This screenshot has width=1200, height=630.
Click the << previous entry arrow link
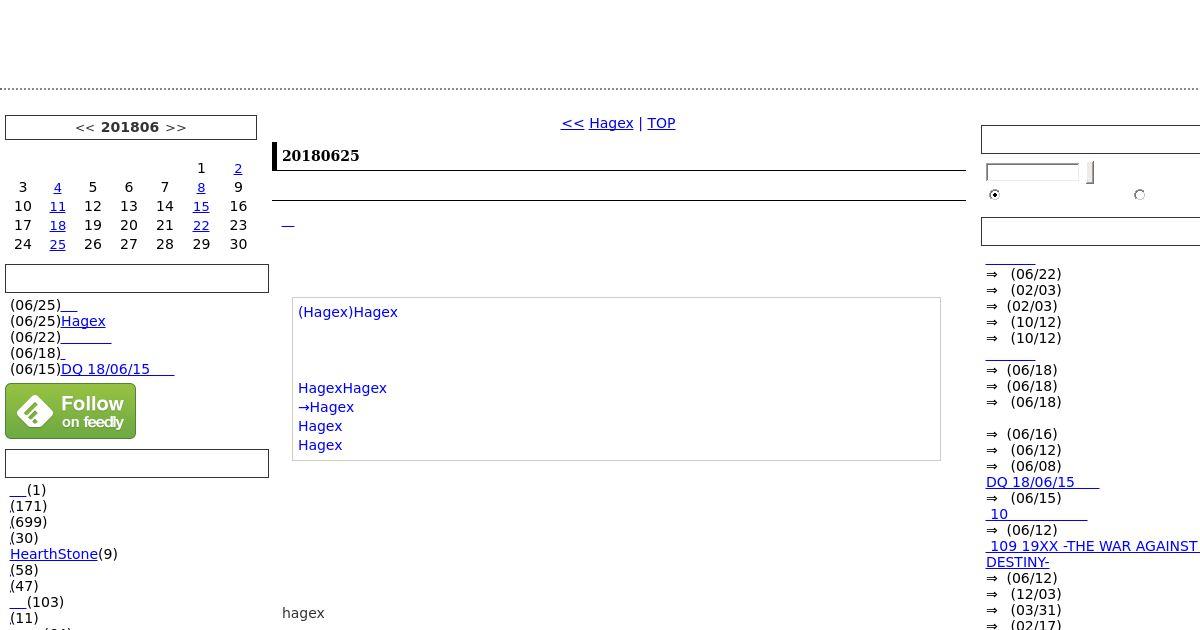click(x=572, y=123)
